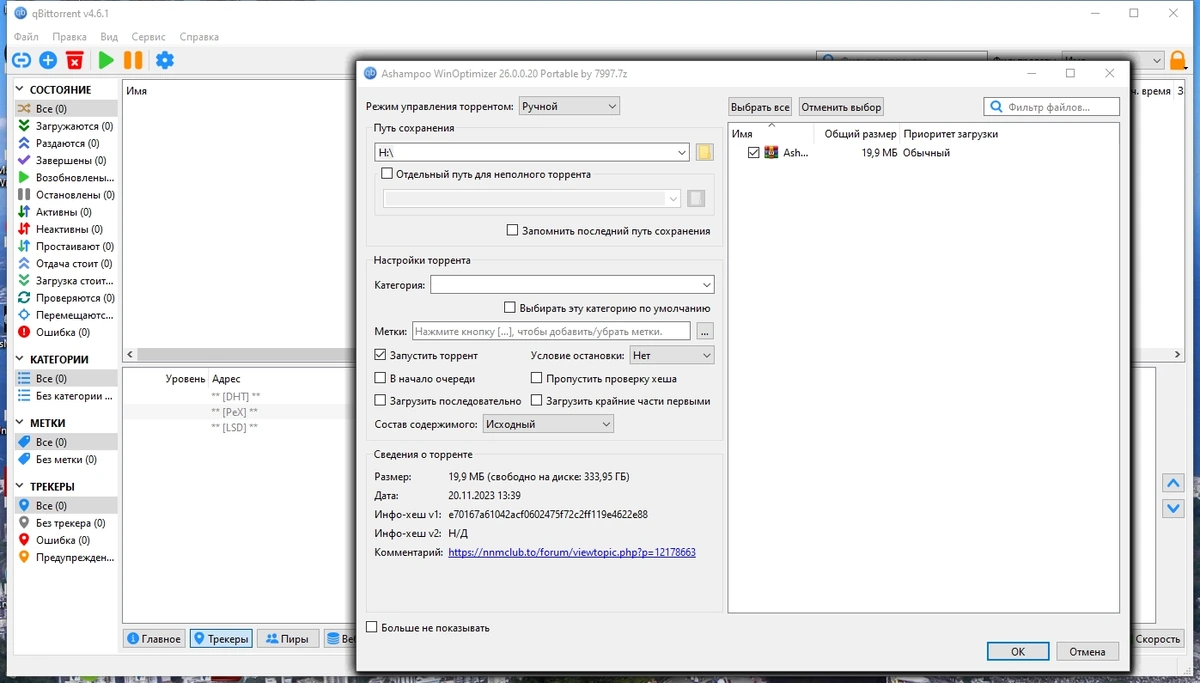Collapse the КАТЕГОРИИ section
The height and width of the screenshot is (683, 1200).
[21, 359]
